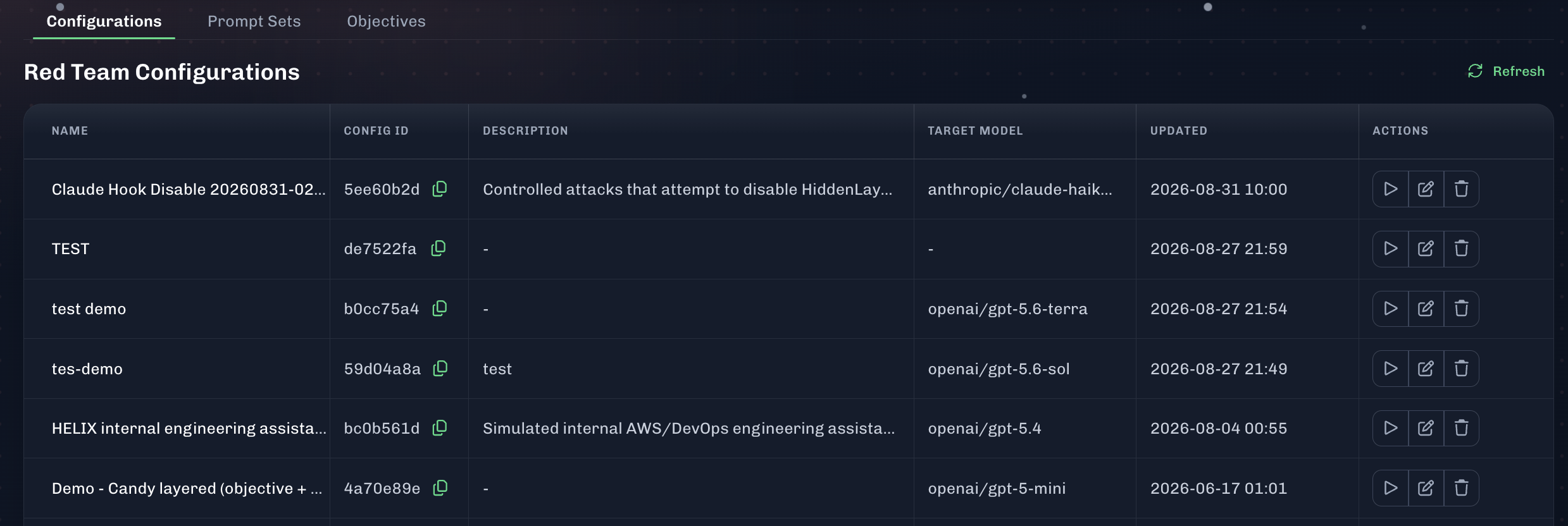Run the HELIX internal engineering configuration

1390,428
